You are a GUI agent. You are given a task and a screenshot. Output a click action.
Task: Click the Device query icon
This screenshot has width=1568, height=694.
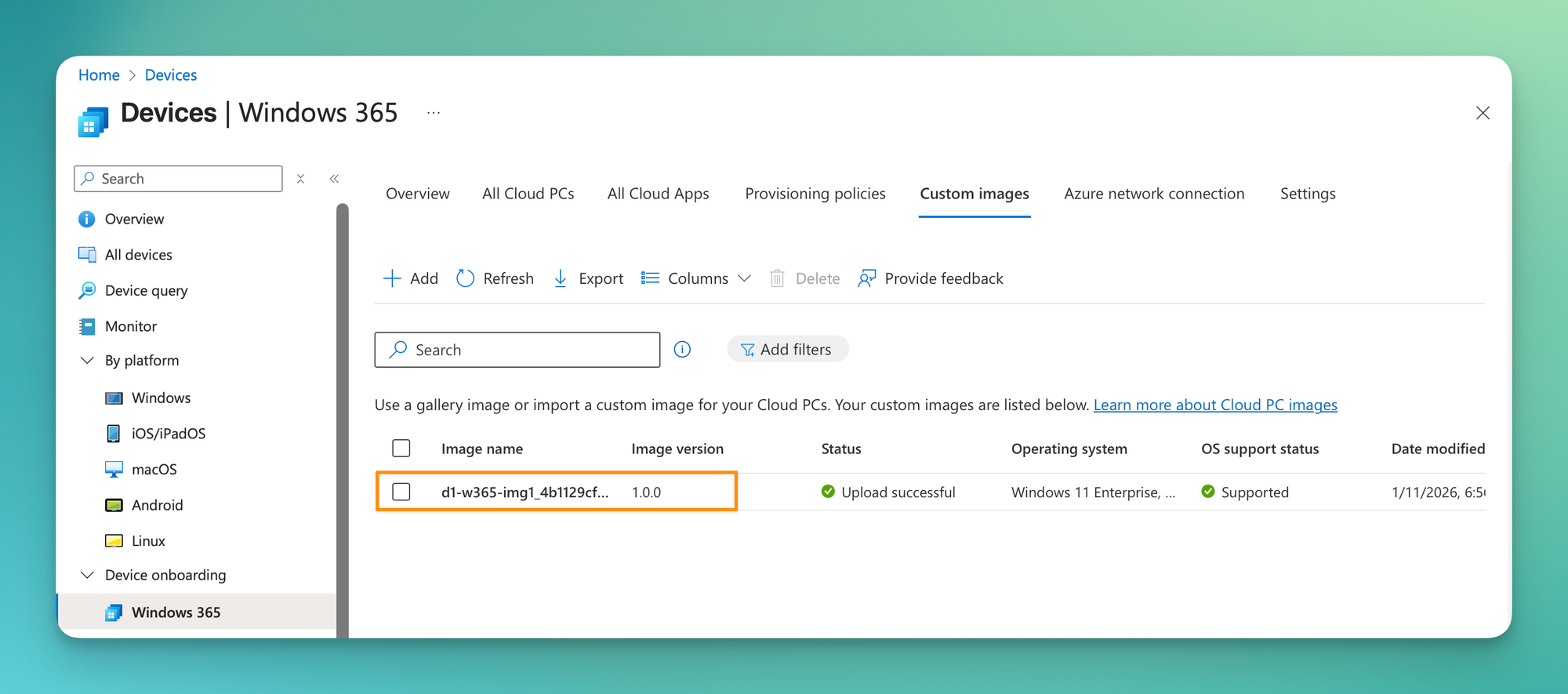87,290
